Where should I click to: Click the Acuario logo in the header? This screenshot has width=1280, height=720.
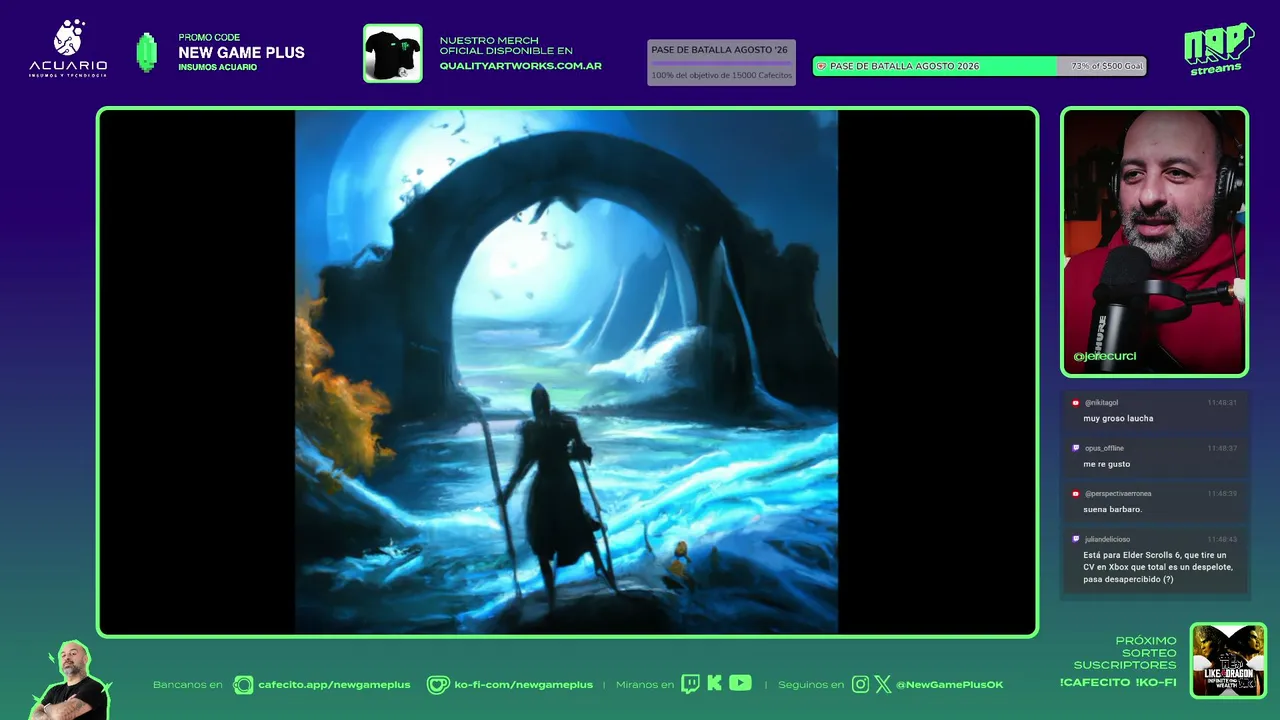click(x=68, y=48)
